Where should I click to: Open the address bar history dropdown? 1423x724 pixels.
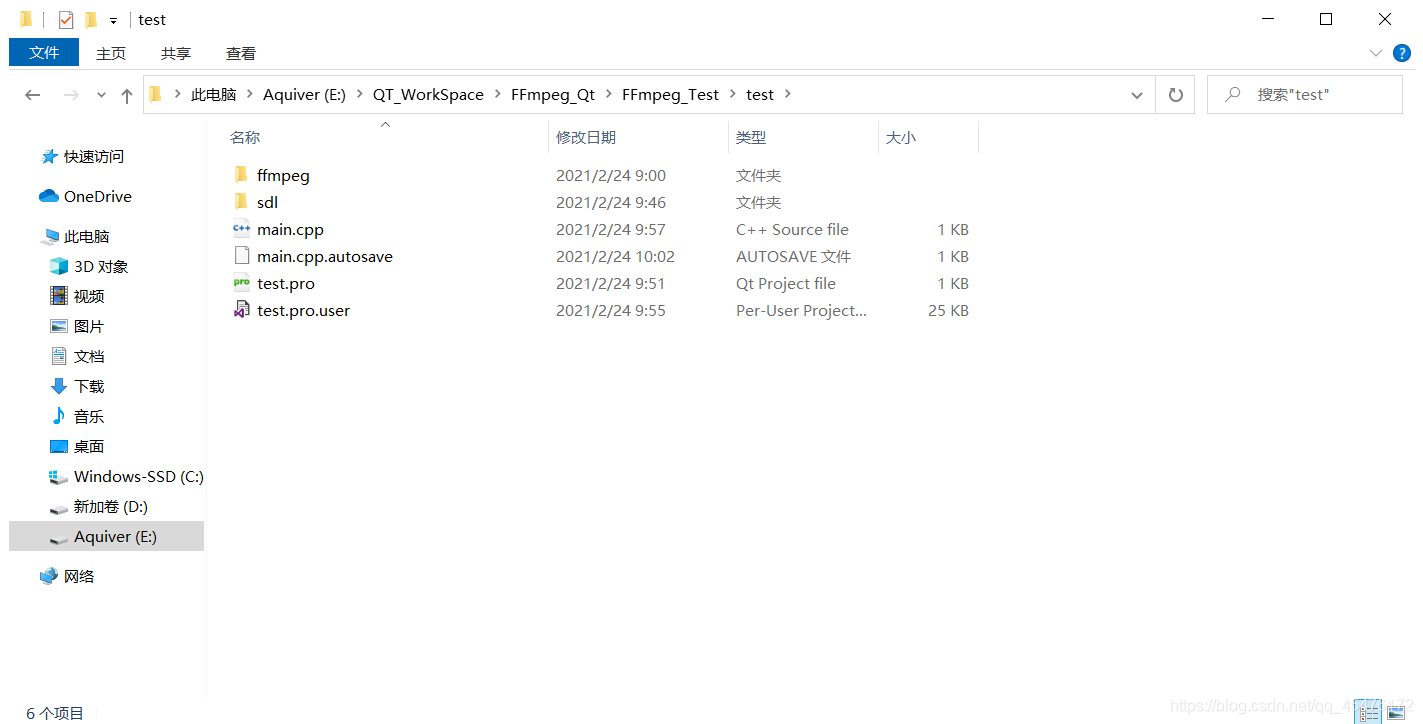coord(1136,94)
